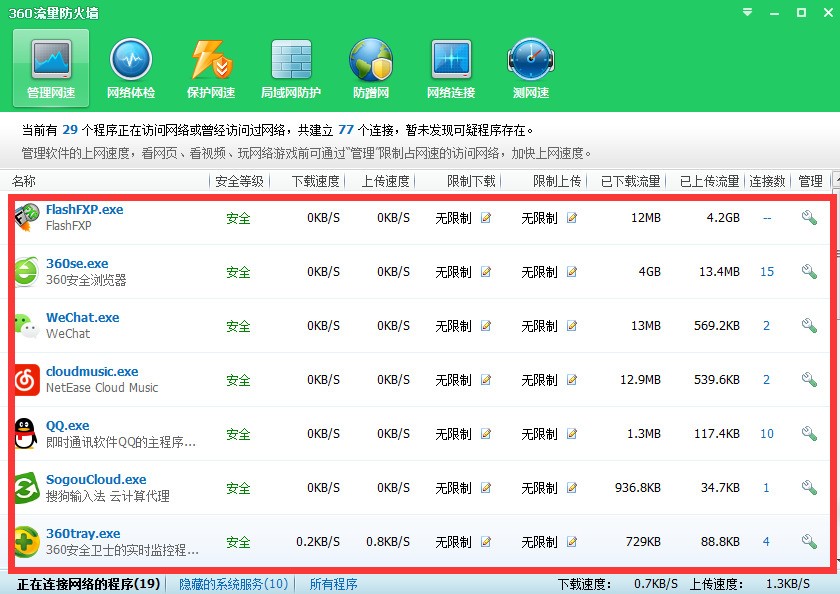
Task: Edit upload limit for 360se.exe
Action: click(x=572, y=272)
